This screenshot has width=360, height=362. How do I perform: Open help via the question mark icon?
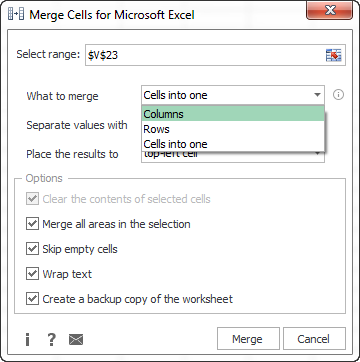click(x=51, y=340)
